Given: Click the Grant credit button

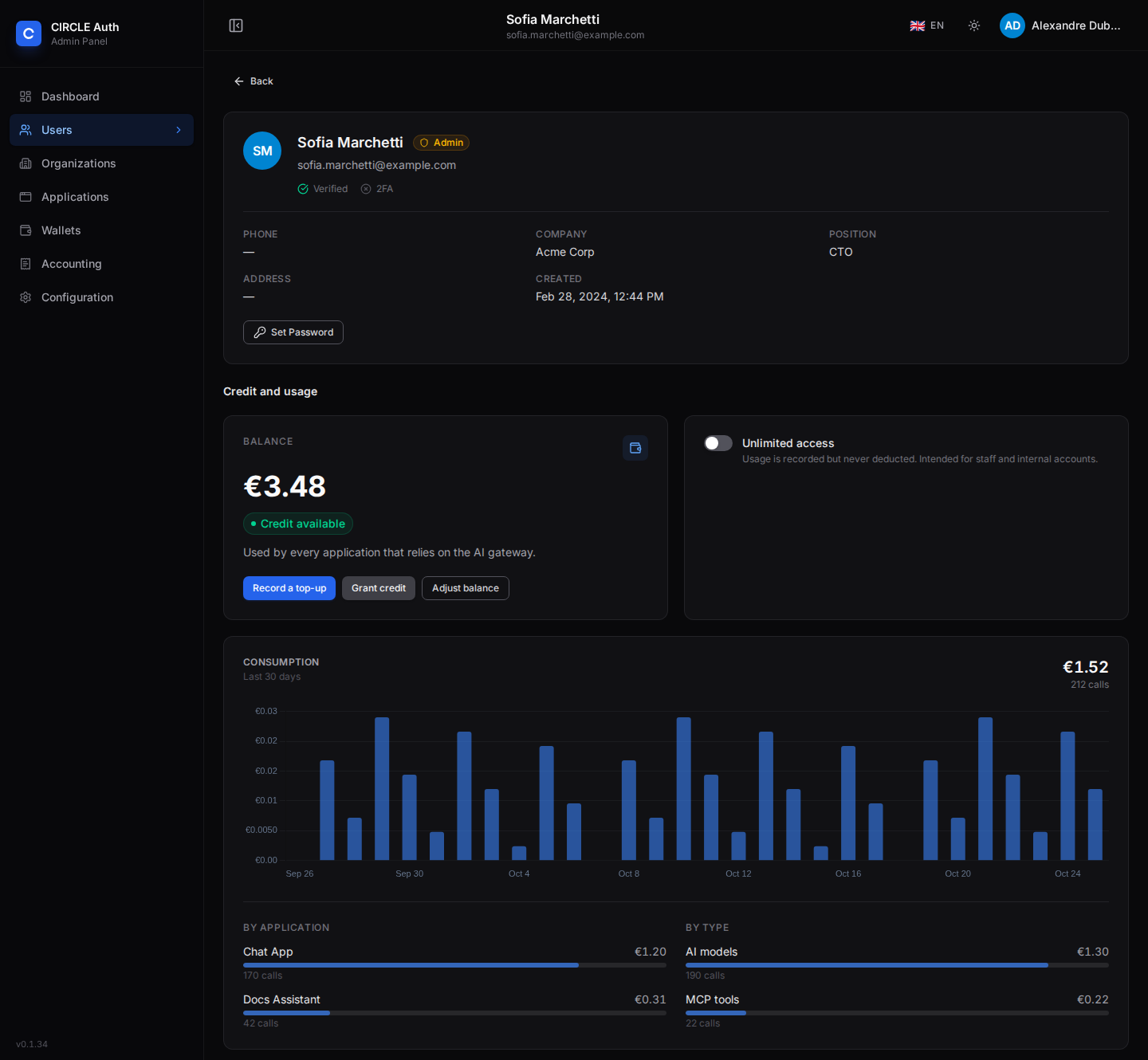Looking at the screenshot, I should point(379,588).
